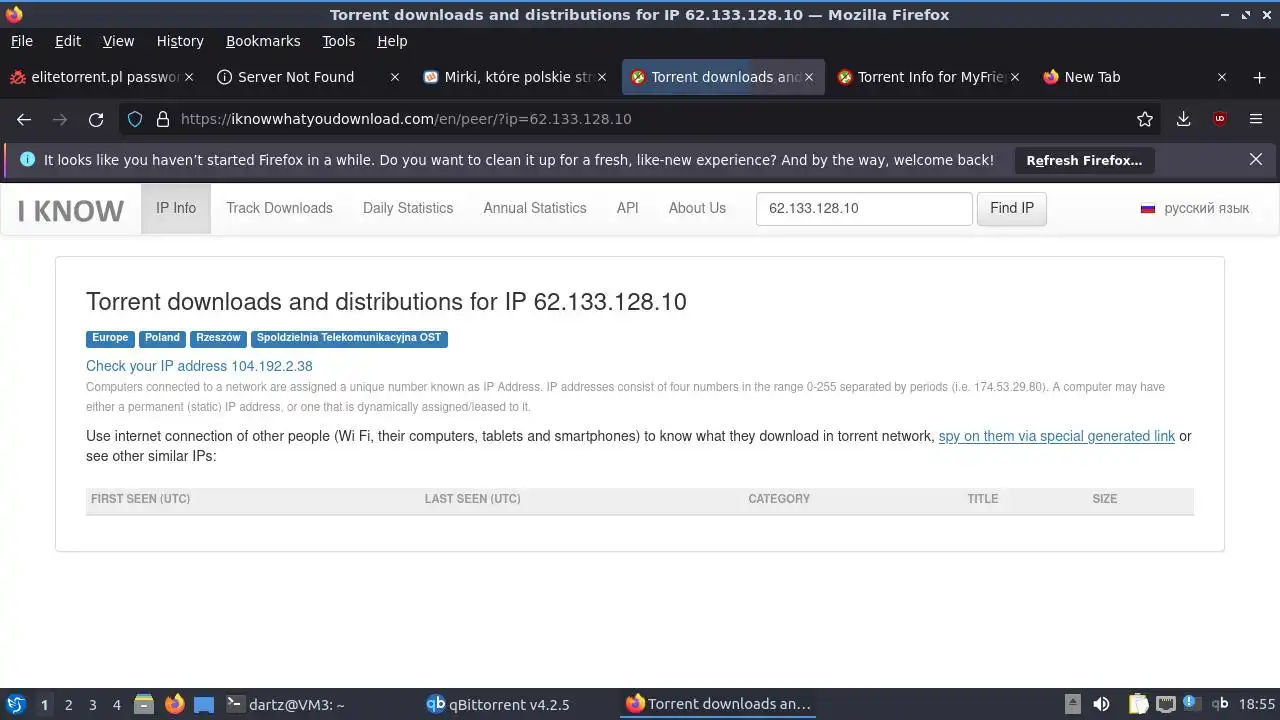Reload the current page

[96, 119]
